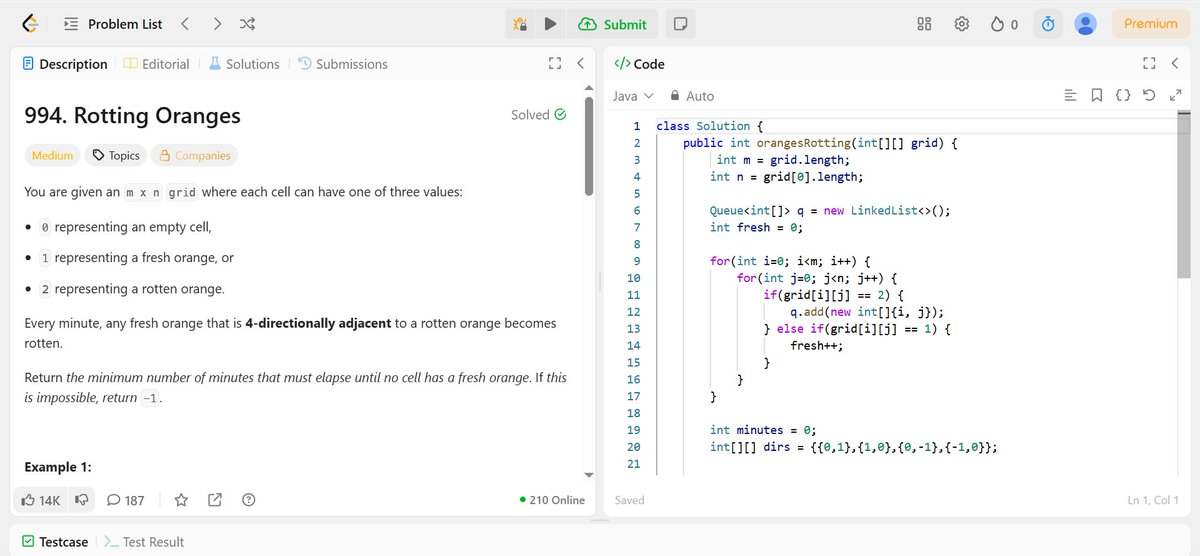Viewport: 1200px width, 556px height.
Task: Open the user profile avatar
Action: tap(1085, 24)
